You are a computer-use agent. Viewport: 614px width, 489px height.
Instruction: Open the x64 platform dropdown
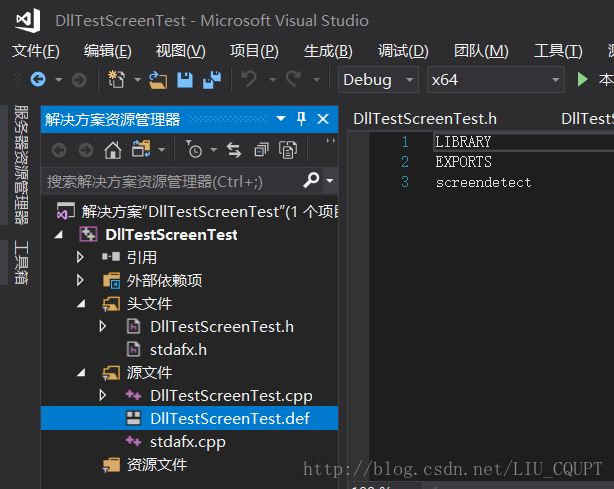496,80
